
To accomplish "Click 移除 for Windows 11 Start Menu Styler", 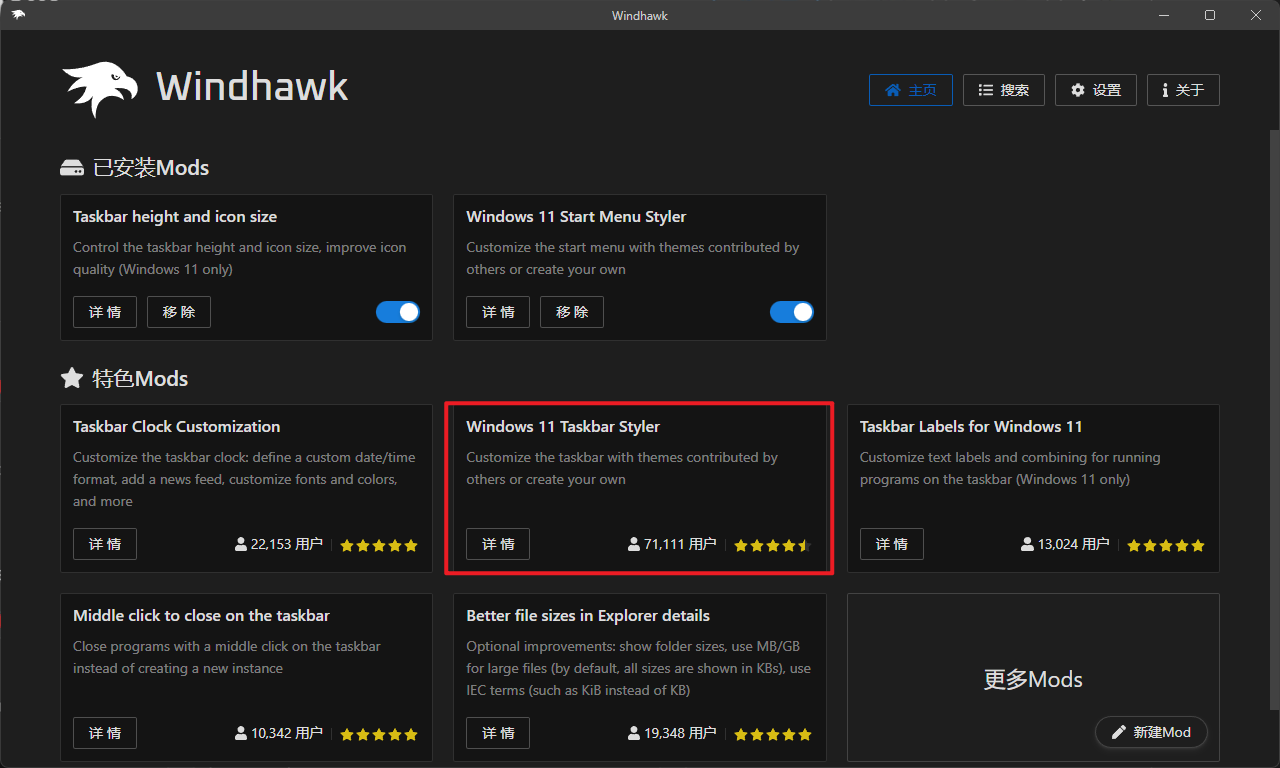I will click(x=572, y=312).
